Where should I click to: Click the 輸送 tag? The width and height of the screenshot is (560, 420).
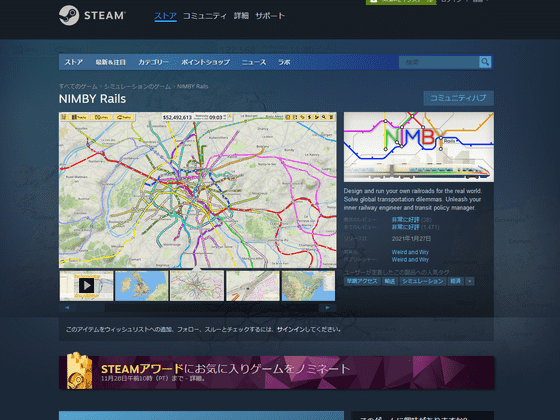[390, 281]
